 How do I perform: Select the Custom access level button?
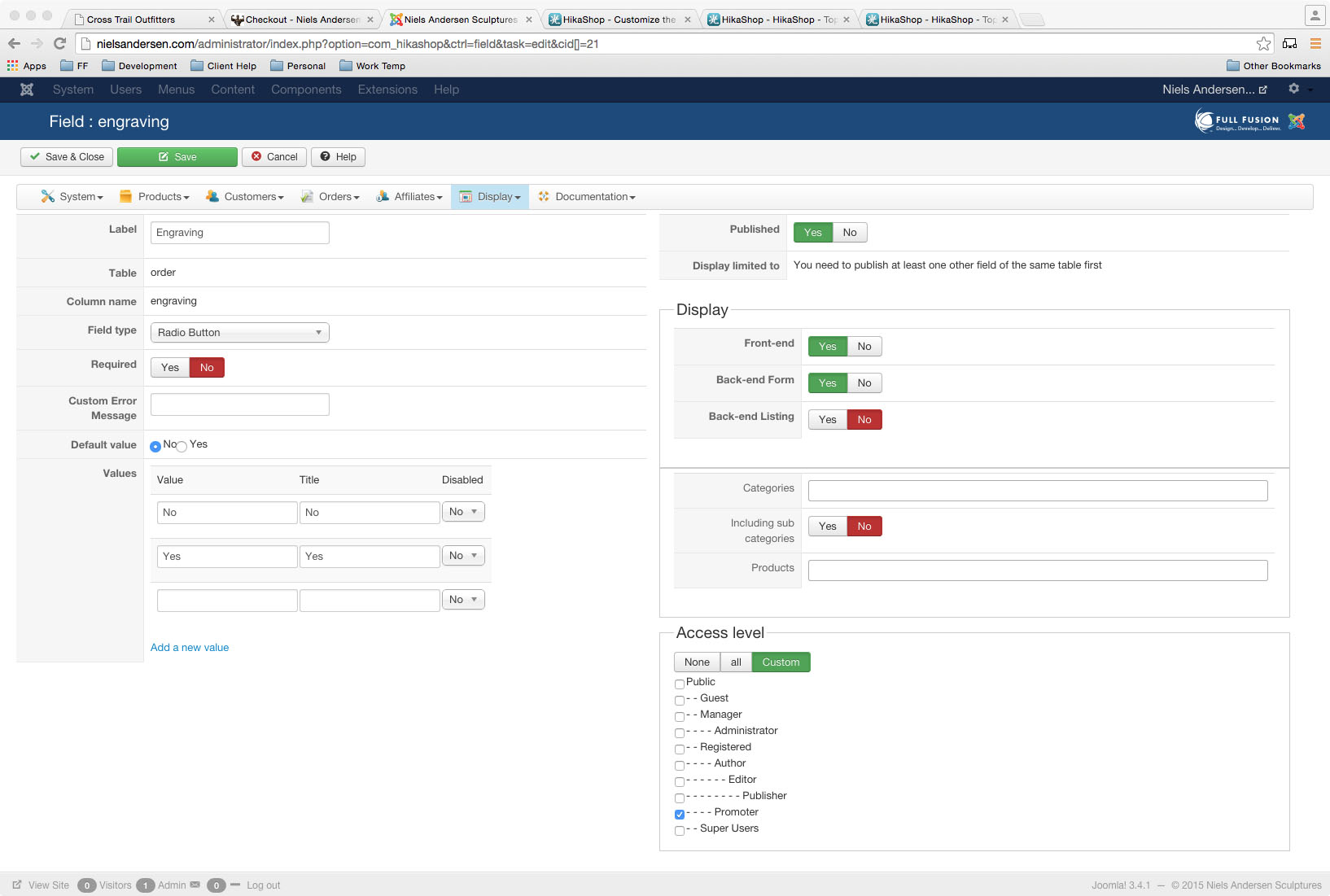781,662
